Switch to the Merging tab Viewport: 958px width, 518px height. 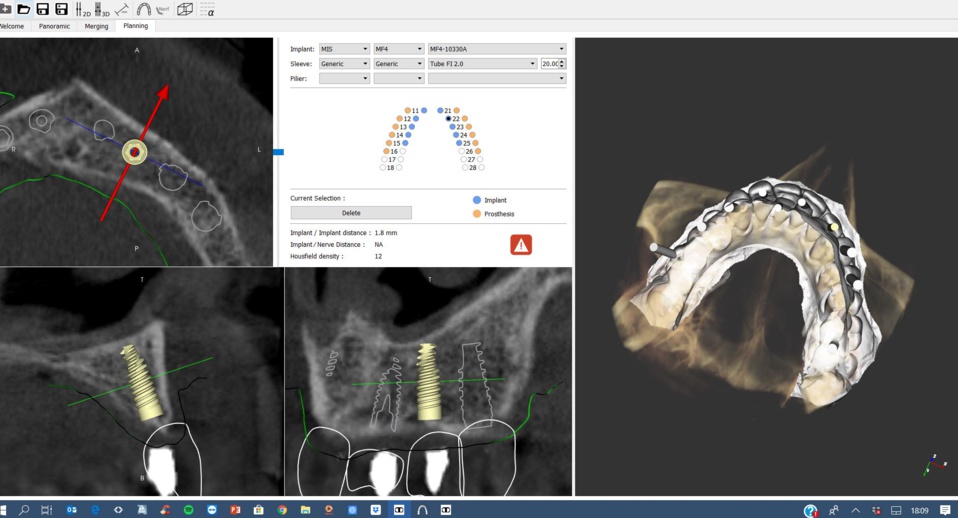pyautogui.click(x=96, y=26)
